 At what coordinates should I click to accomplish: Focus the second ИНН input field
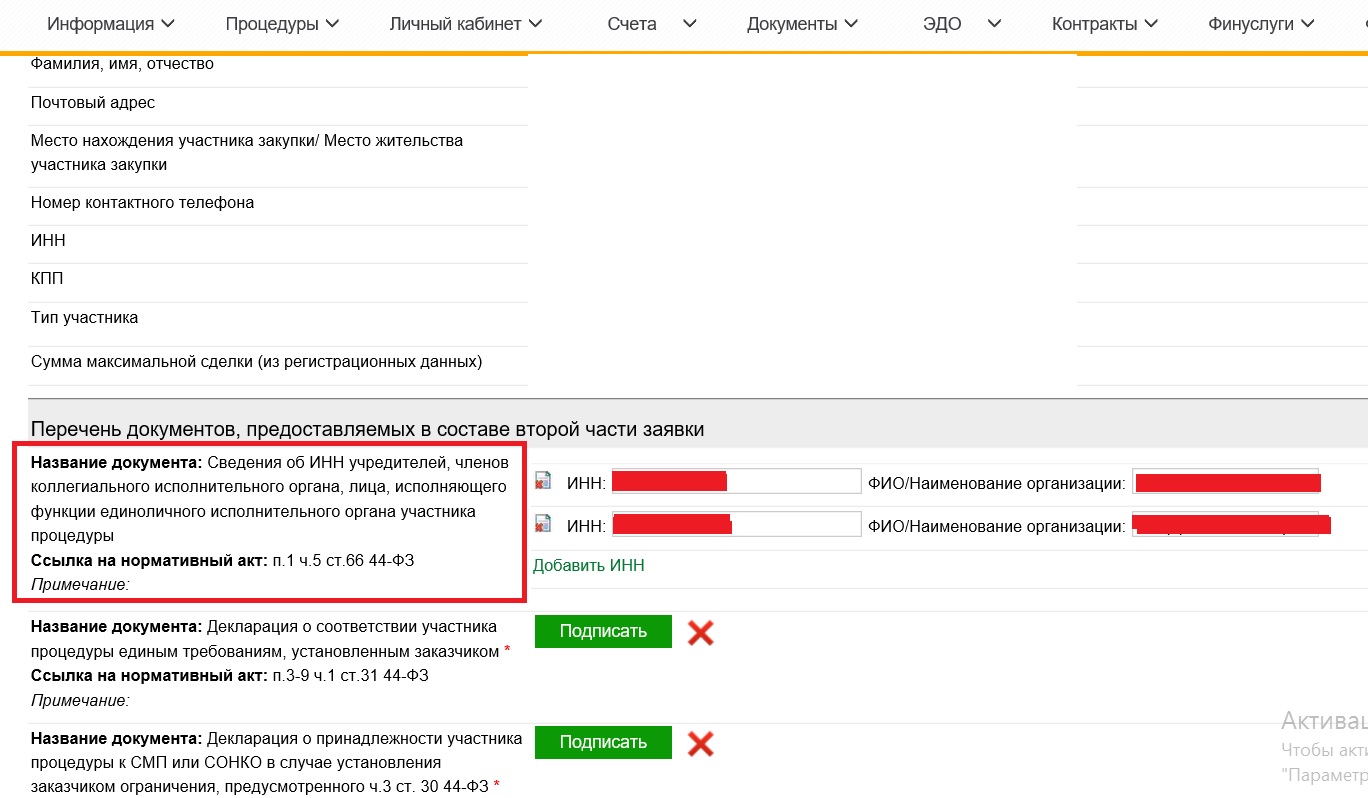(736, 524)
